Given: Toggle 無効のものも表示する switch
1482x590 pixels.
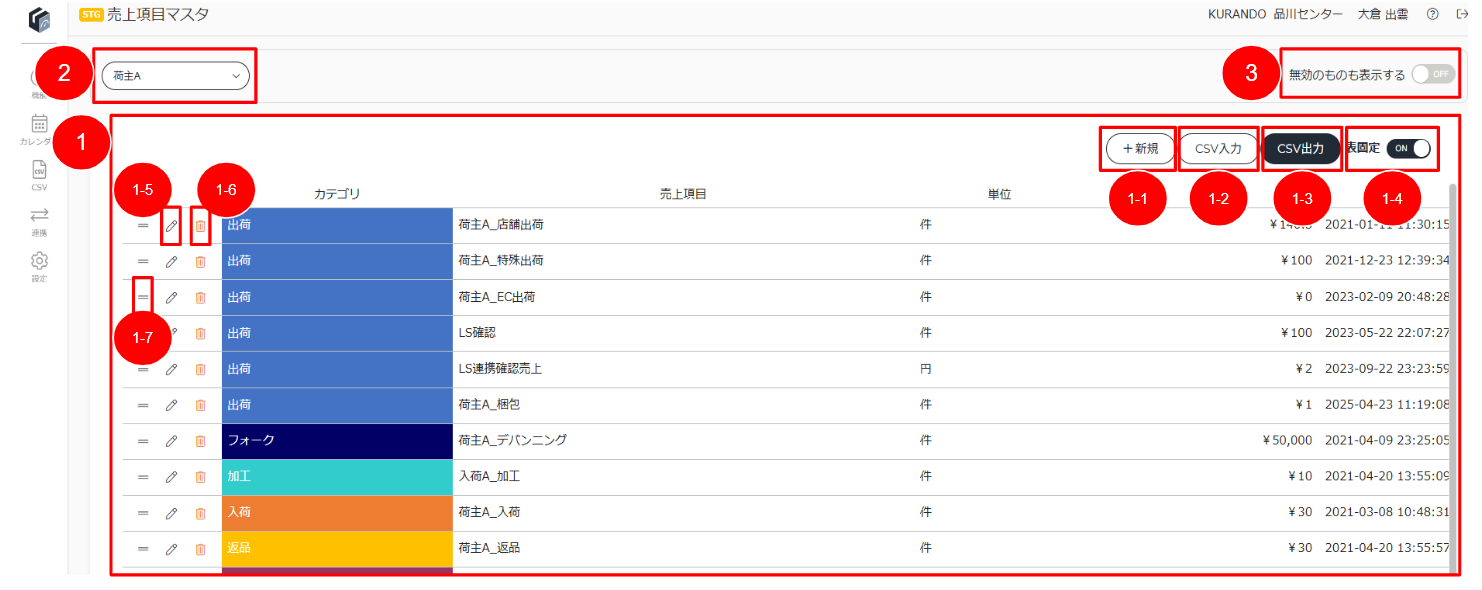Looking at the screenshot, I should [x=1434, y=74].
